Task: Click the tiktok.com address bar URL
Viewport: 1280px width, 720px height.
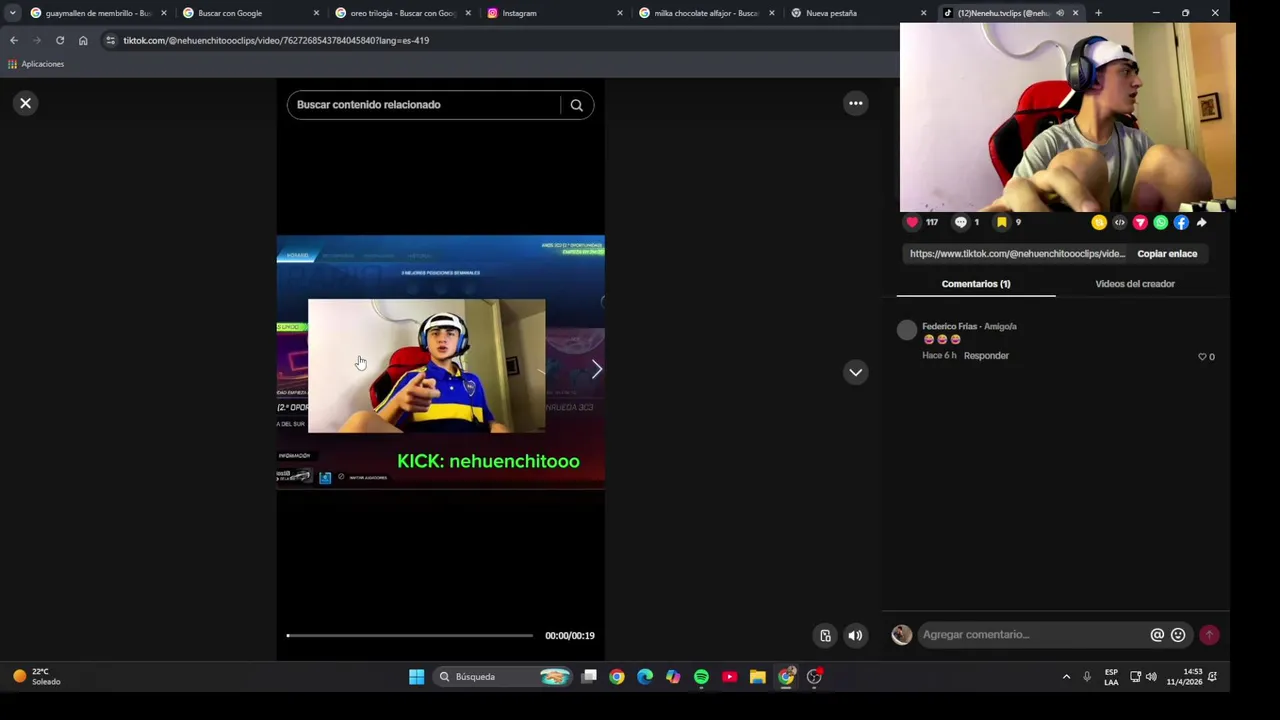Action: pos(276,40)
